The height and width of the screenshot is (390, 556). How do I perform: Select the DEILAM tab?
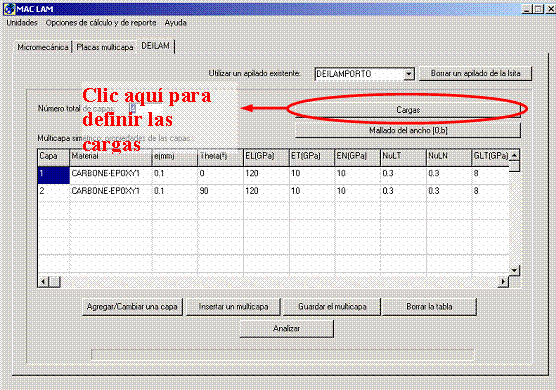click(x=155, y=46)
